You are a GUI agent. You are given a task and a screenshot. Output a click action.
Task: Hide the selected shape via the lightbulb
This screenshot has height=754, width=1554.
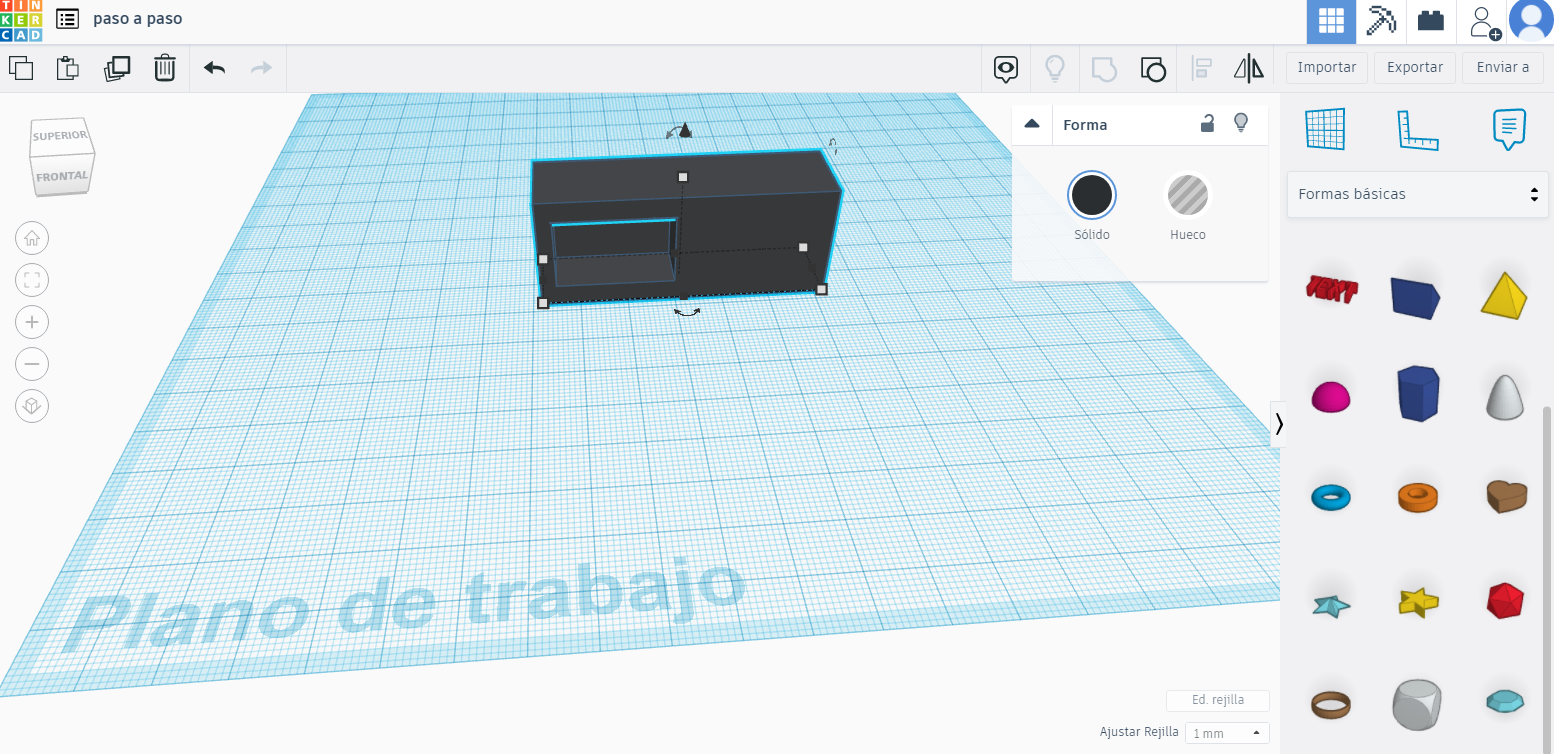(x=1241, y=124)
